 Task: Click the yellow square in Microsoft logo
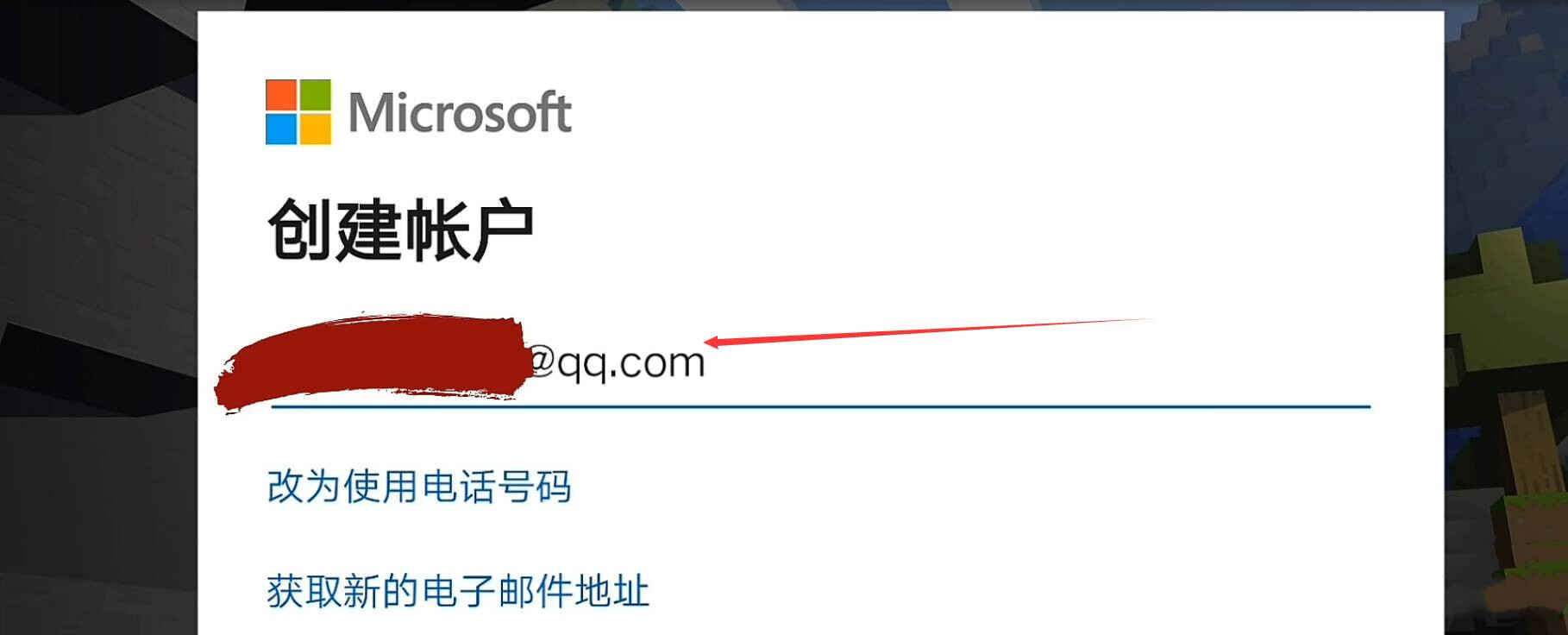tap(315, 129)
